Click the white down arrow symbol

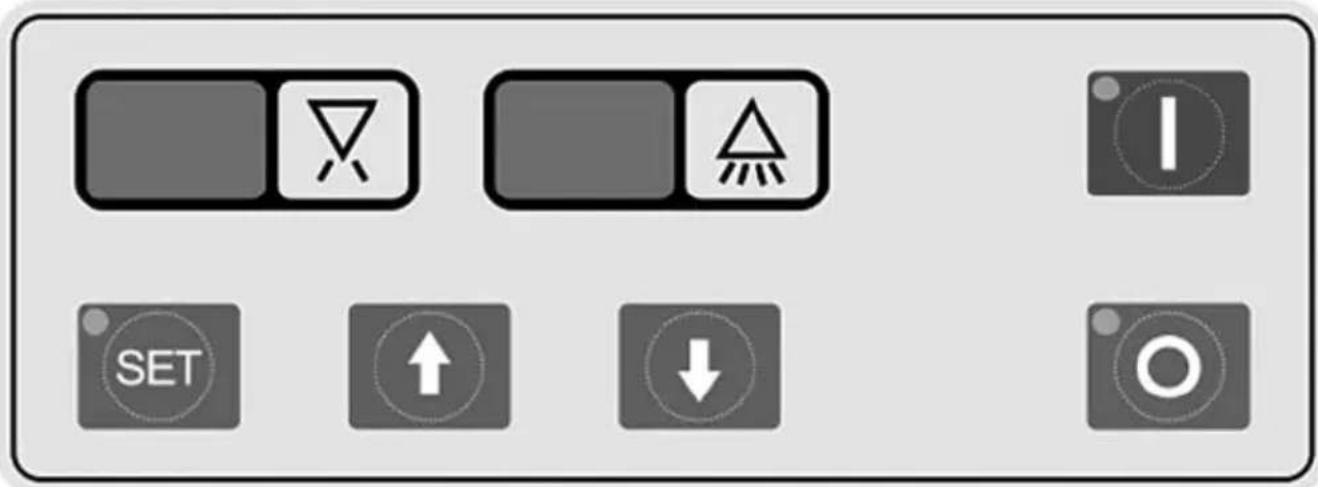coord(699,370)
